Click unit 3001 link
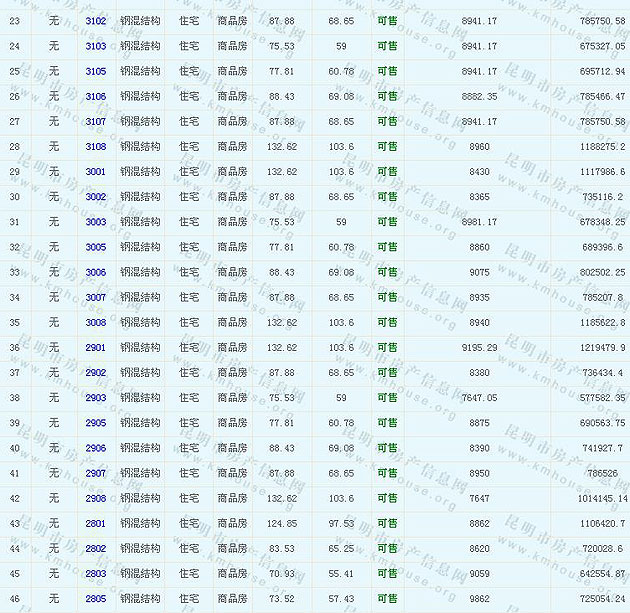 pos(96,171)
